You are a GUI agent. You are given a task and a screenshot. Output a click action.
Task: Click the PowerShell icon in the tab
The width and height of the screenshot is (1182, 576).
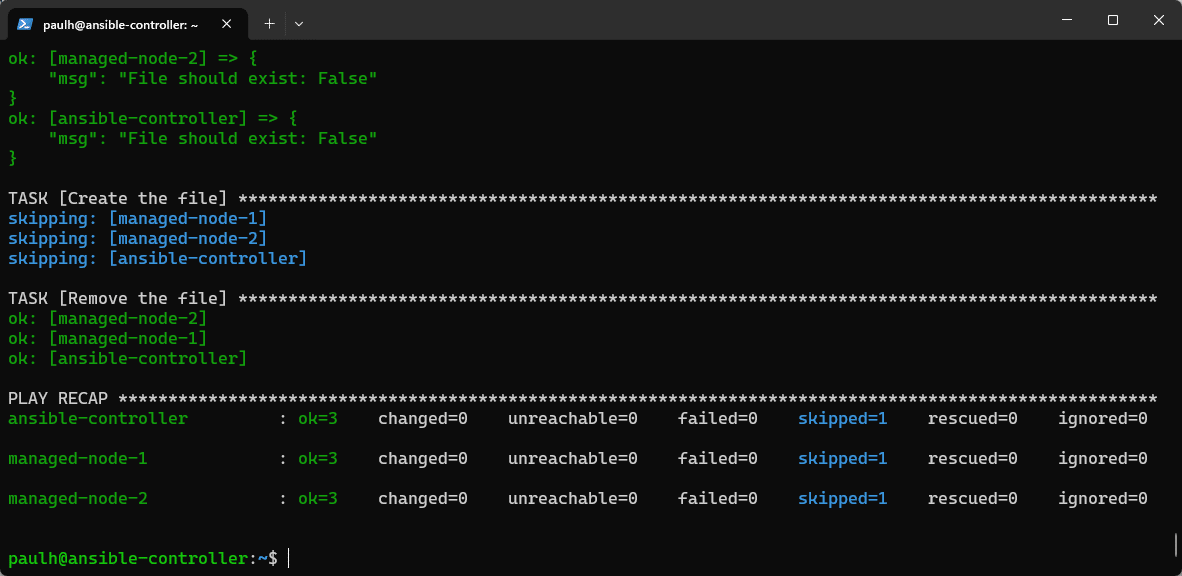(x=25, y=23)
